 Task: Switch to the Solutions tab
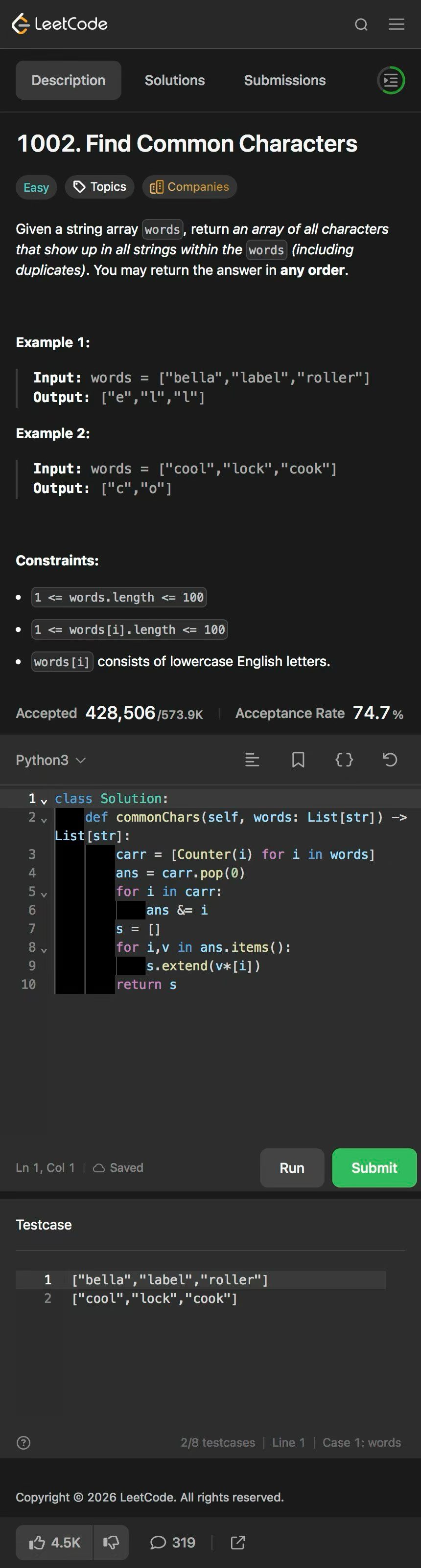[x=175, y=80]
